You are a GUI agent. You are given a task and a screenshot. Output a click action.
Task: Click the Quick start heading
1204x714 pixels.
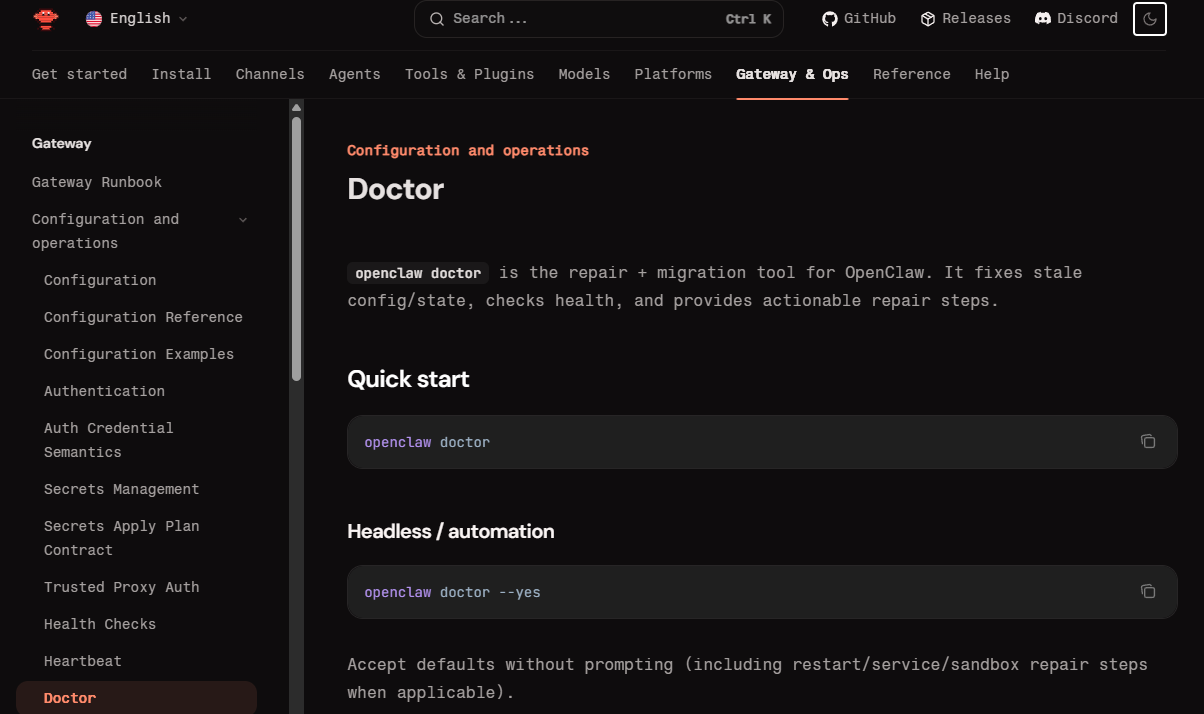coord(408,379)
